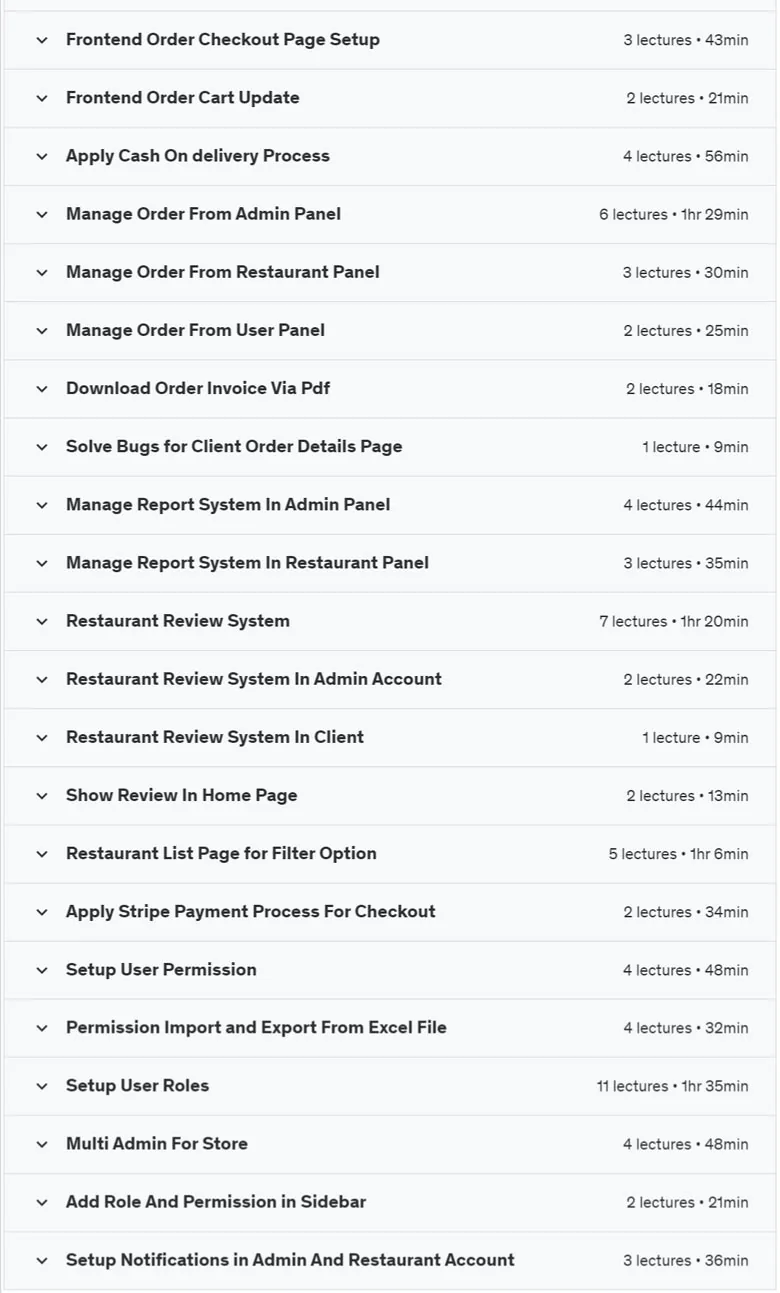Select the Setup User Permission title

(161, 970)
